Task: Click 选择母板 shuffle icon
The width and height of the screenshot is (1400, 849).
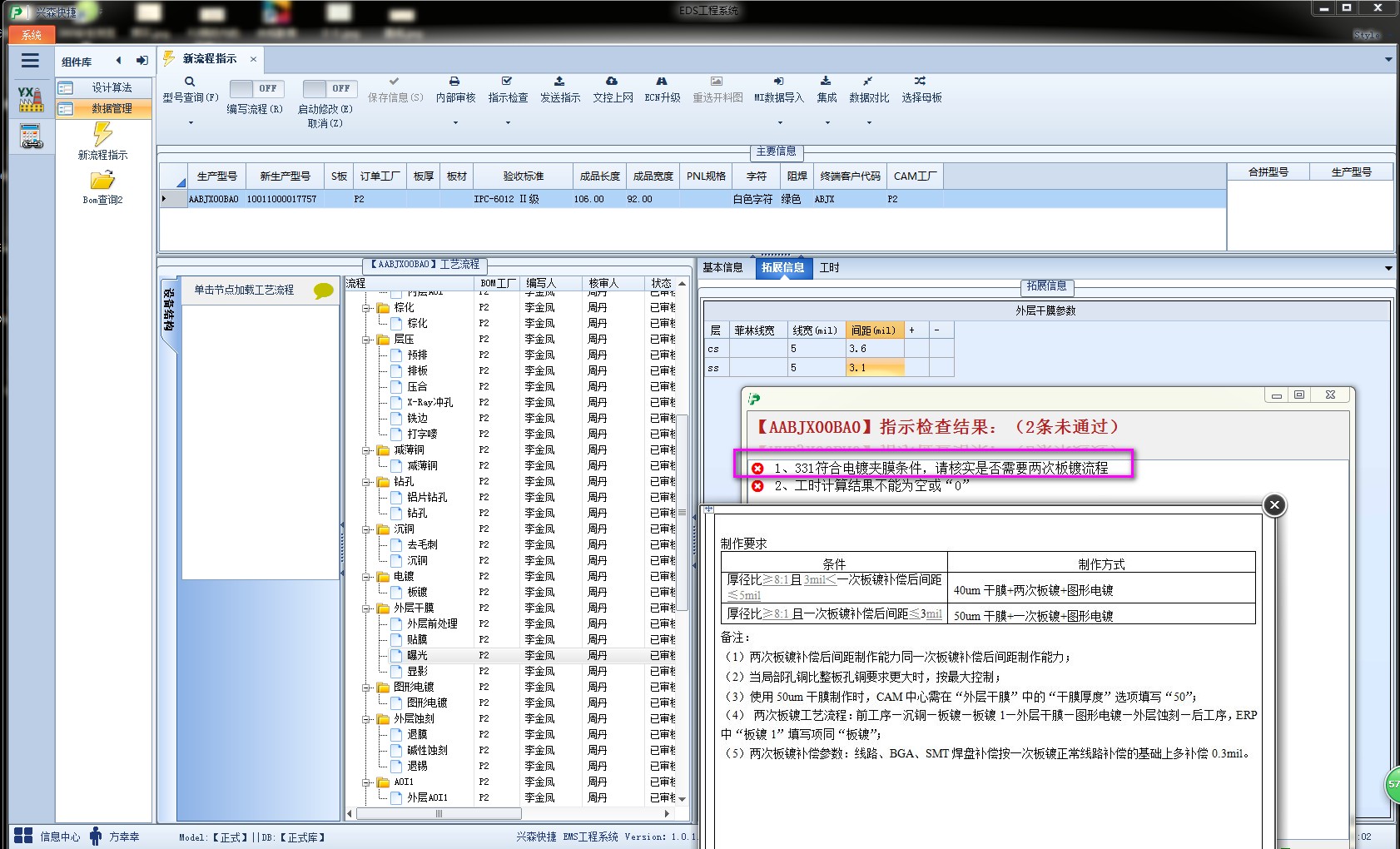Action: click(920, 82)
